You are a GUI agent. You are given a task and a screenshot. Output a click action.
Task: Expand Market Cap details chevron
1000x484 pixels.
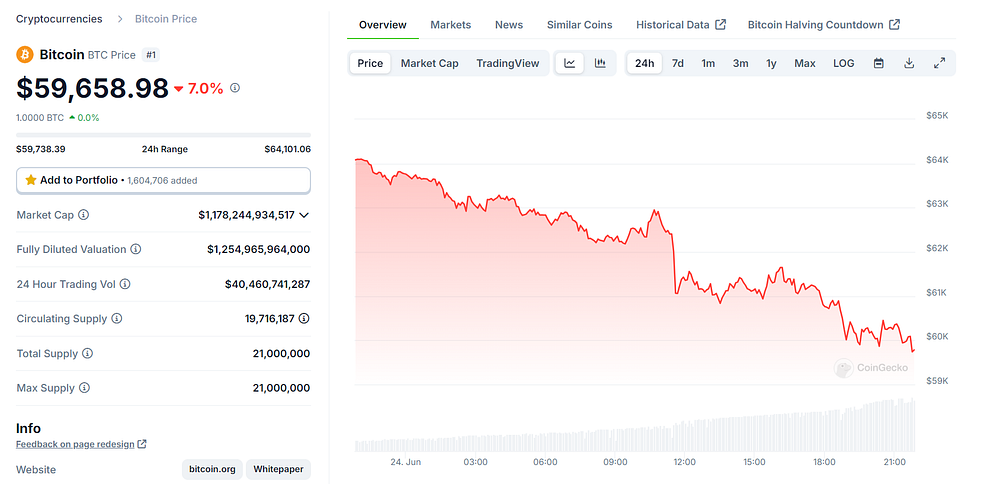(304, 215)
